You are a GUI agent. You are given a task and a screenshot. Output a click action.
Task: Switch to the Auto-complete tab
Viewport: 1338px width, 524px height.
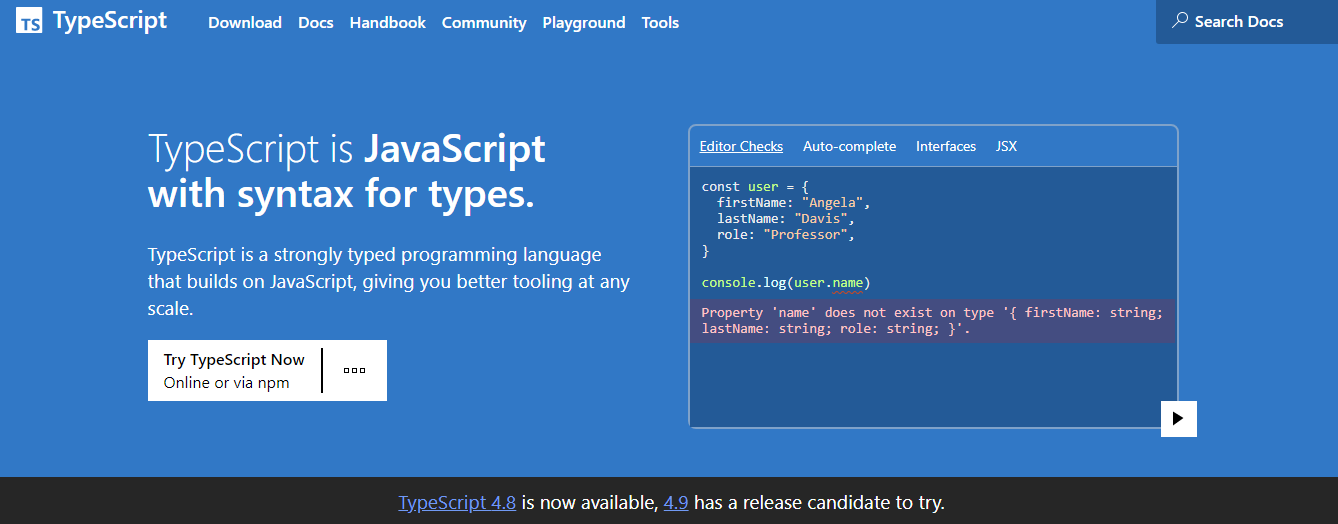tap(849, 146)
